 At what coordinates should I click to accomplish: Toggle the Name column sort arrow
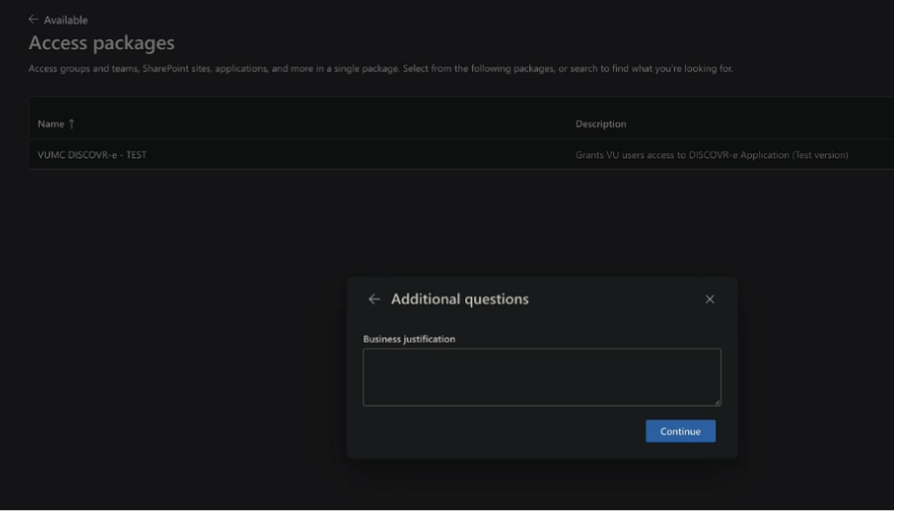pos(72,124)
